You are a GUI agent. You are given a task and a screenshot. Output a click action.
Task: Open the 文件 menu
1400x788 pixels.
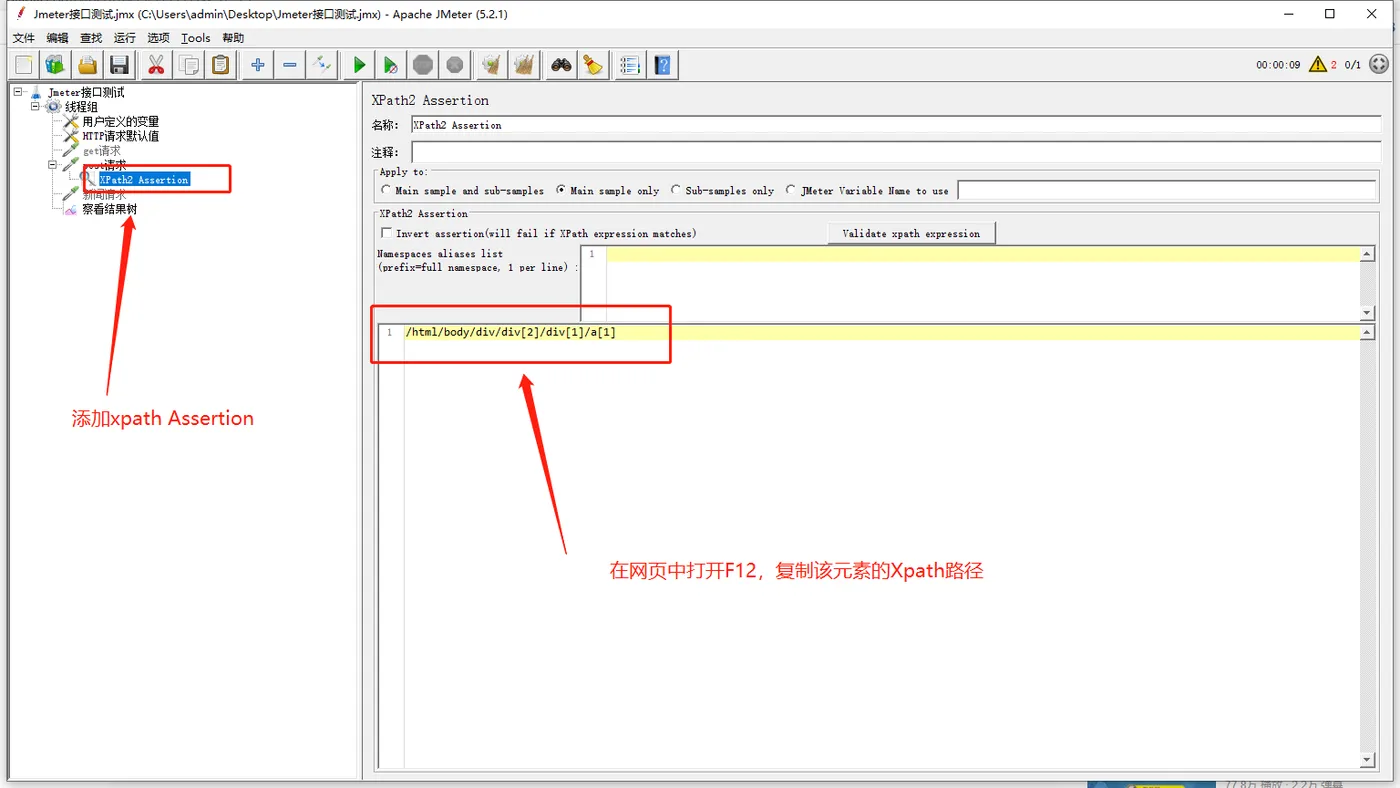click(24, 38)
